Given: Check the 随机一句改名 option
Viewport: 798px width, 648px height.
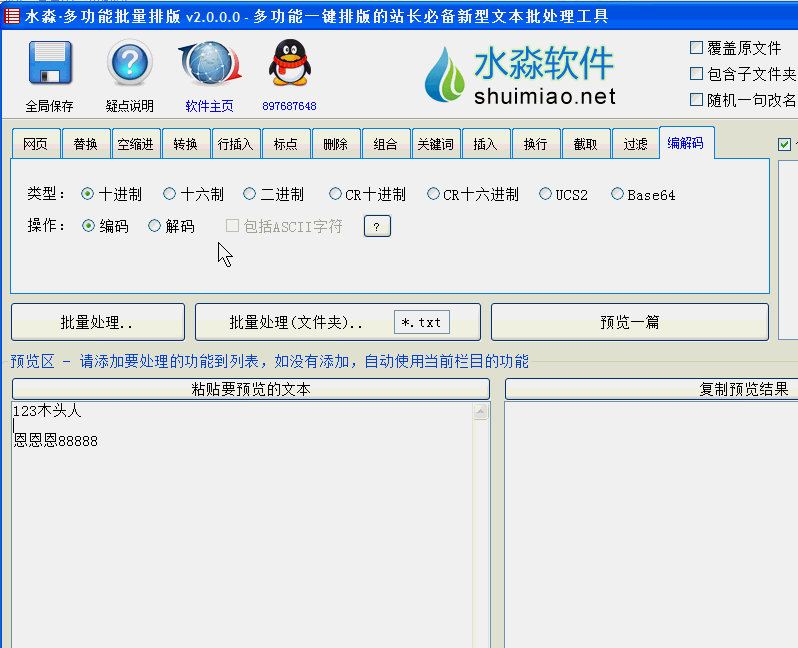Looking at the screenshot, I should pos(697,100).
